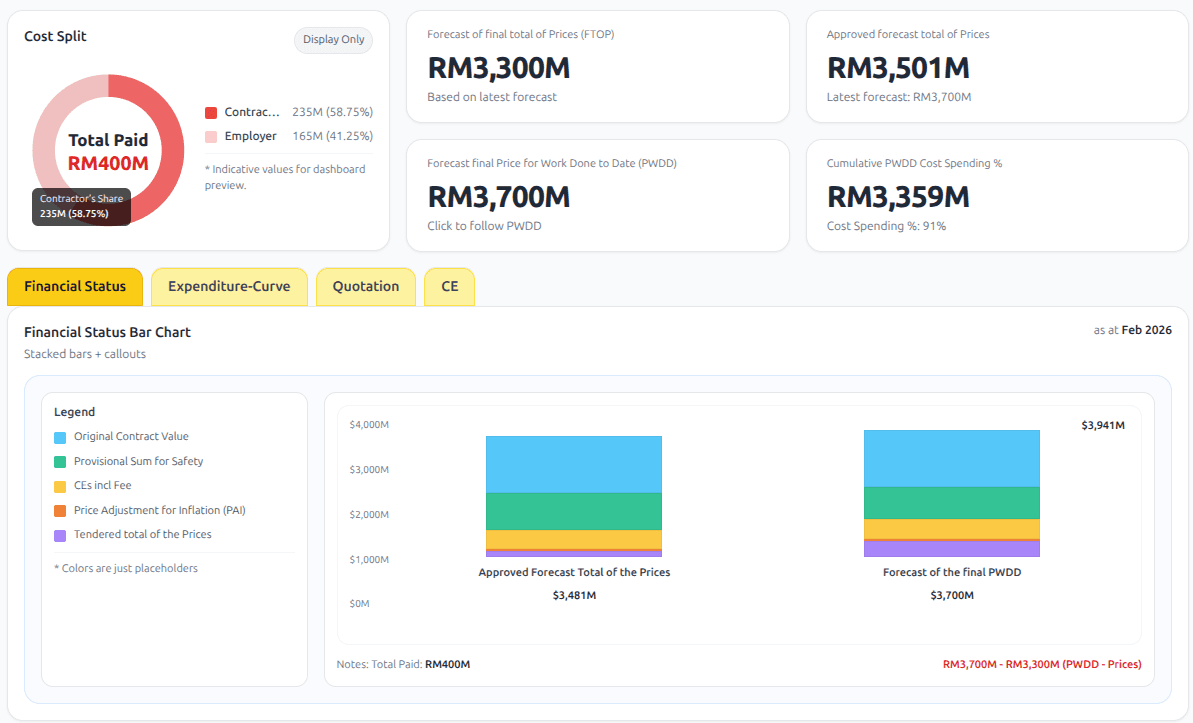The height and width of the screenshot is (723, 1193).
Task: Click the 'Colors are just placeholders' note
Action: [x=126, y=569]
